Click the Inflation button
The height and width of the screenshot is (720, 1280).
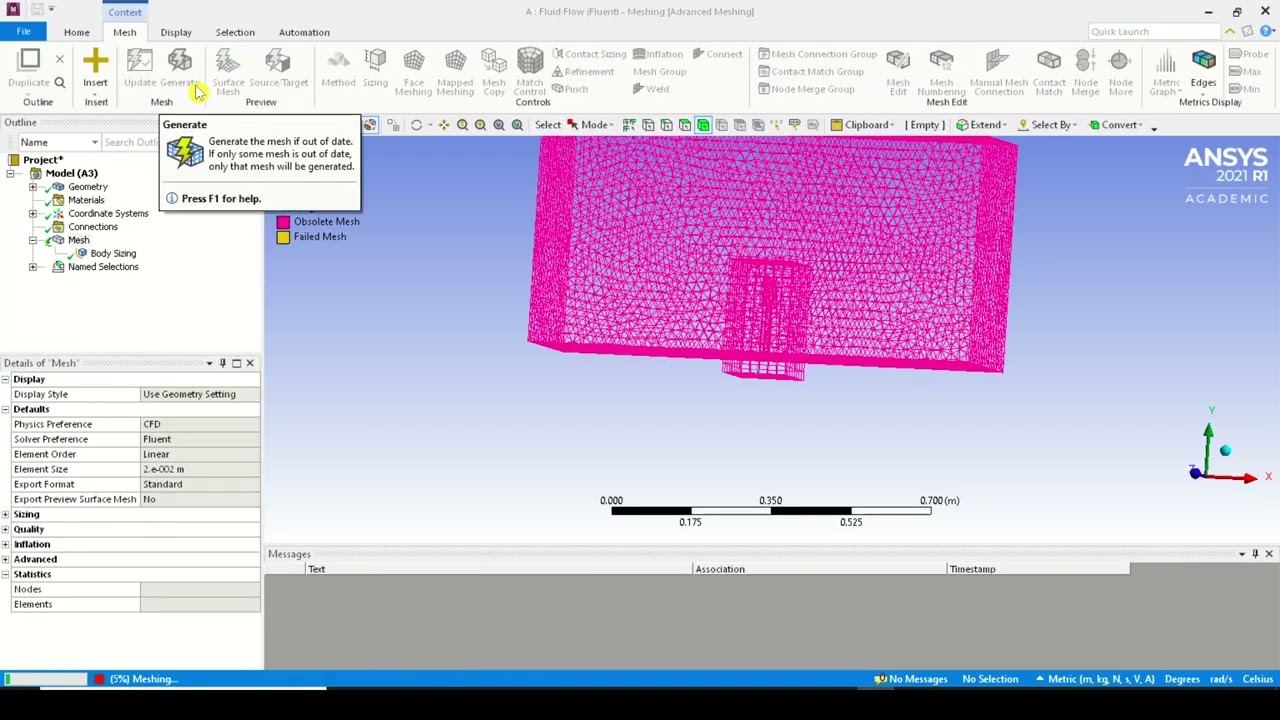[658, 54]
